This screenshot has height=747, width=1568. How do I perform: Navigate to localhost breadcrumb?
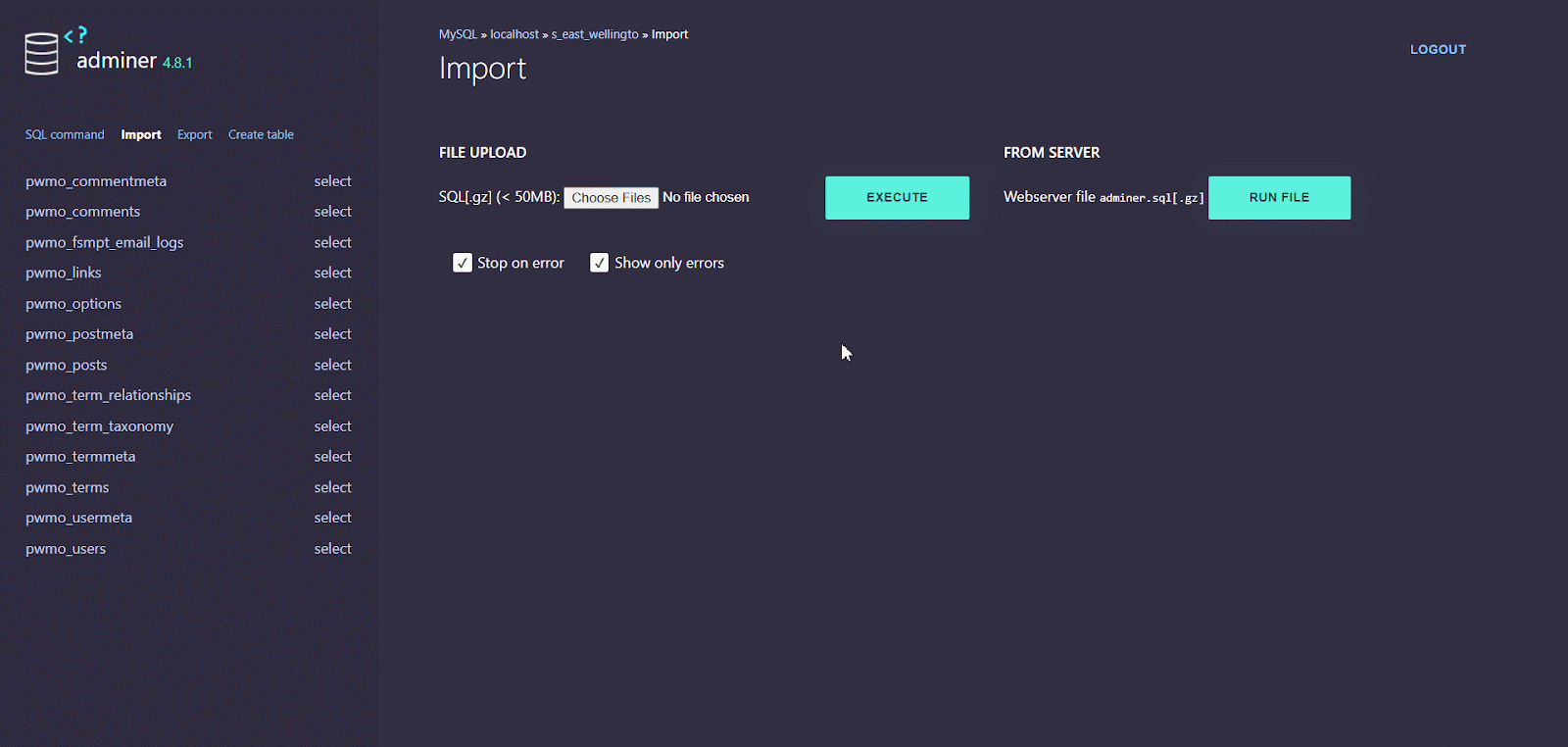point(514,34)
